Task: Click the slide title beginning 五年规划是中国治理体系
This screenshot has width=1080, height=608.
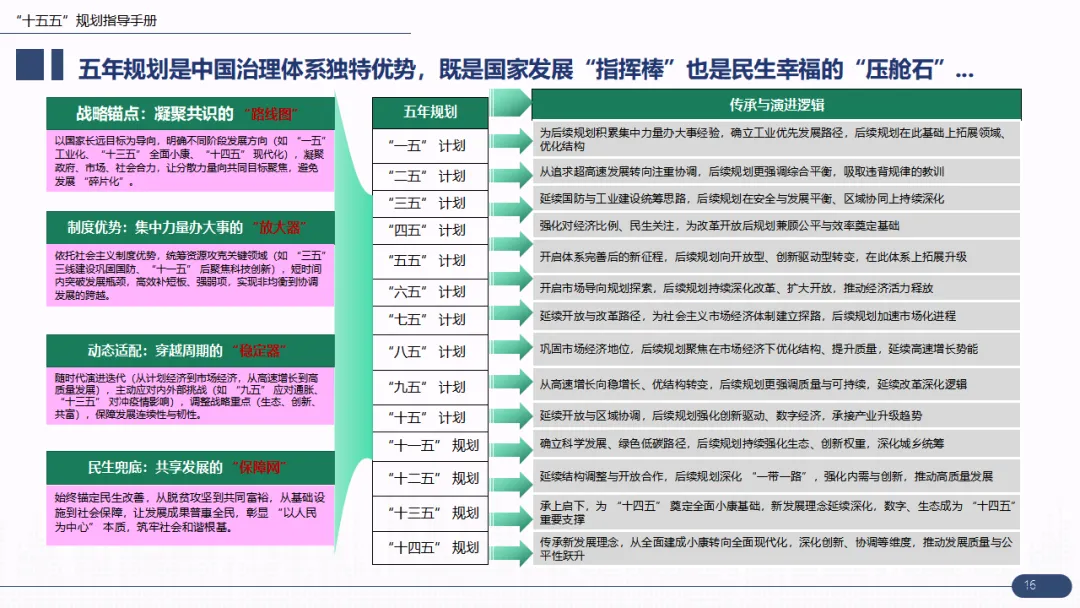Action: 526,69
